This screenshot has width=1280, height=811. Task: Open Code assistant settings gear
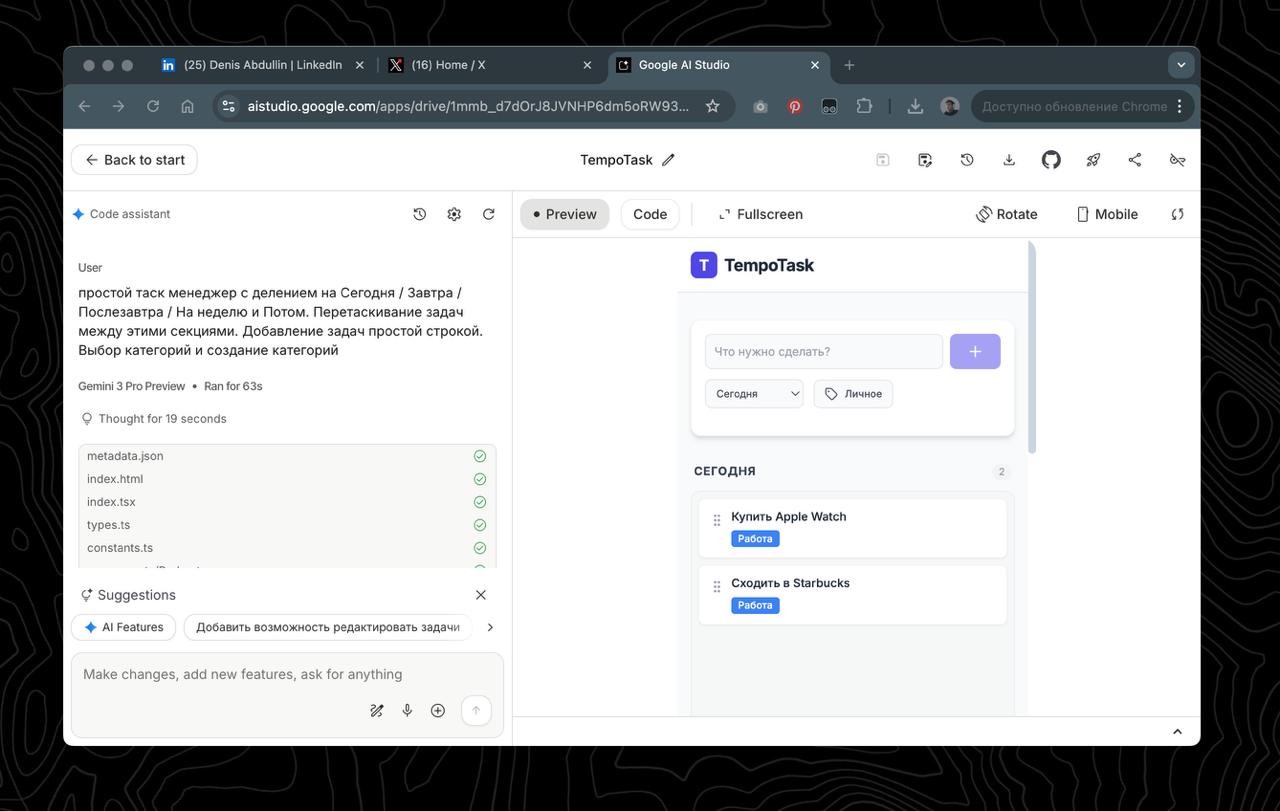click(454, 214)
